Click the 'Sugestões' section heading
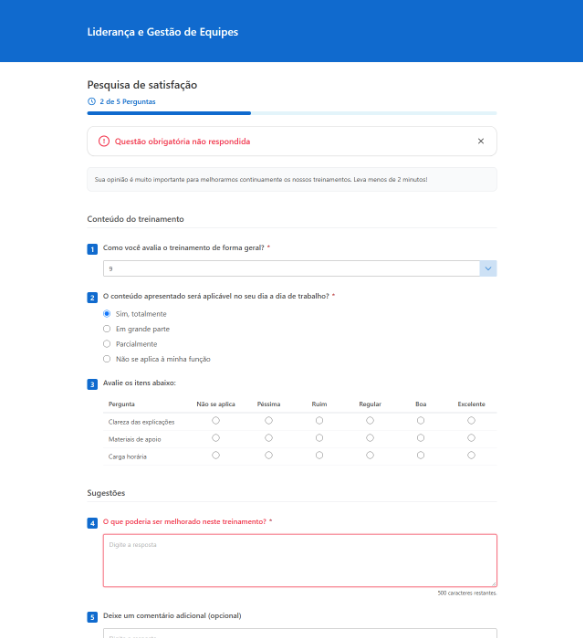The width and height of the screenshot is (583, 638). [106, 493]
